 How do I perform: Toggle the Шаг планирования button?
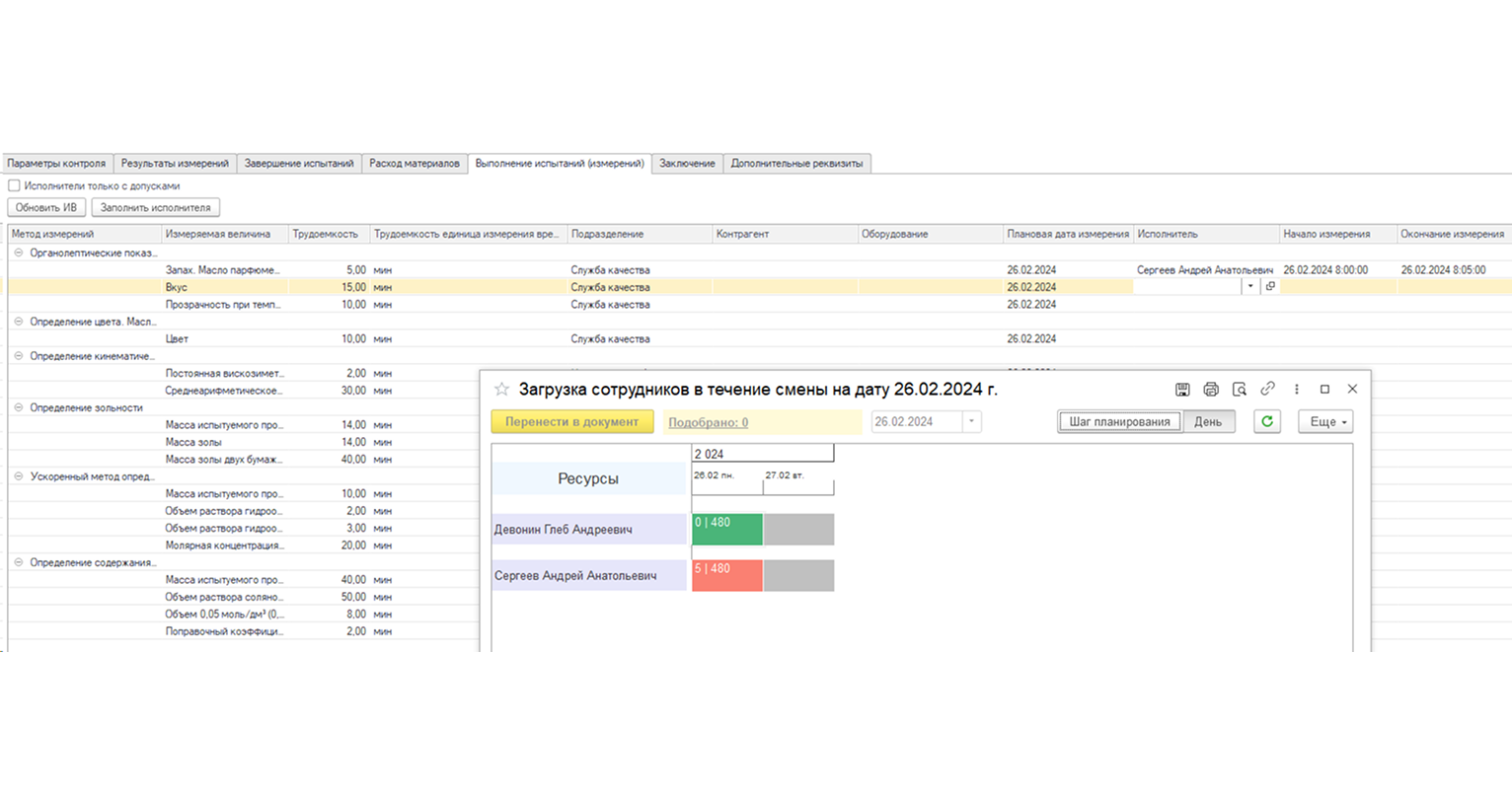1120,421
